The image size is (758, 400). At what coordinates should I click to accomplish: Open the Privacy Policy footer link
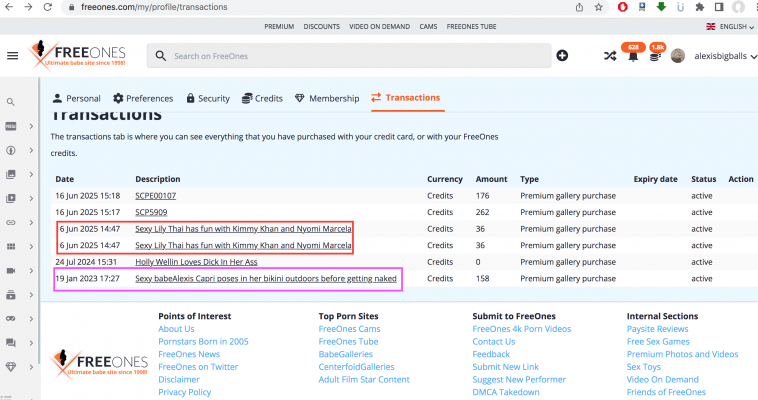point(185,392)
